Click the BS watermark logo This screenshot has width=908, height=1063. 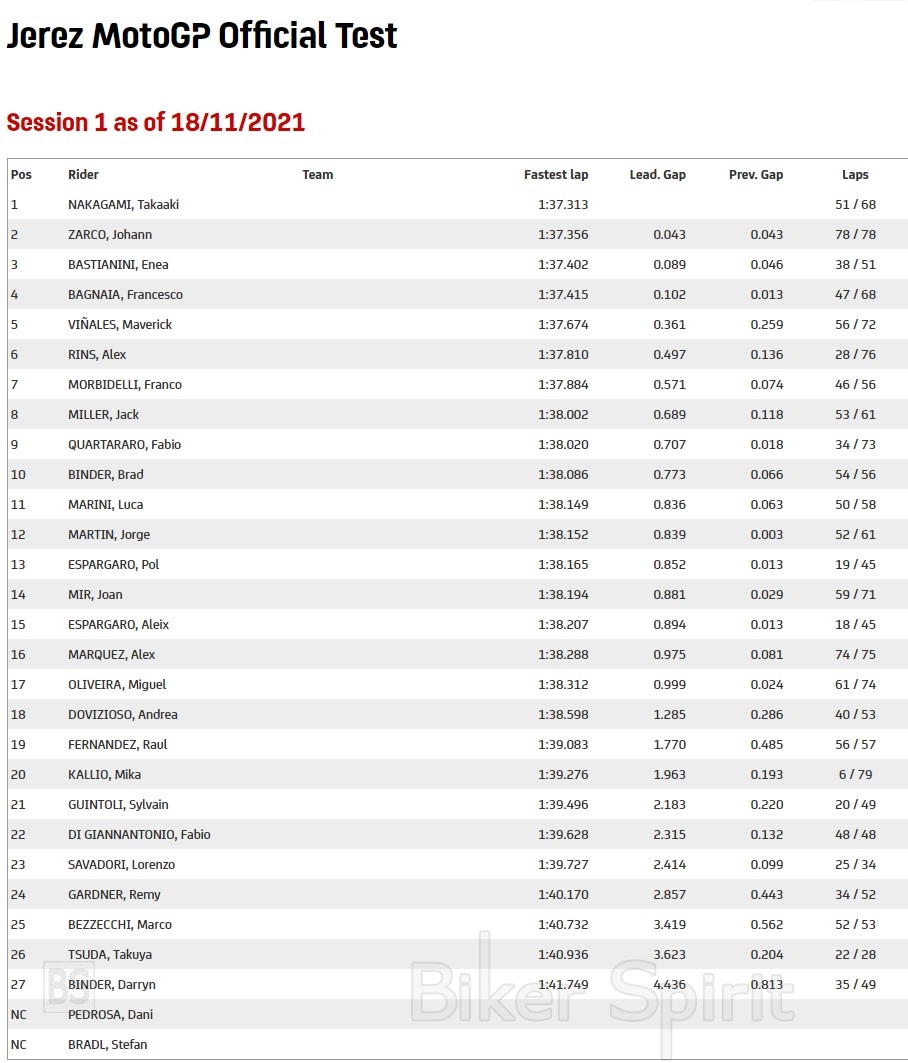[70, 985]
